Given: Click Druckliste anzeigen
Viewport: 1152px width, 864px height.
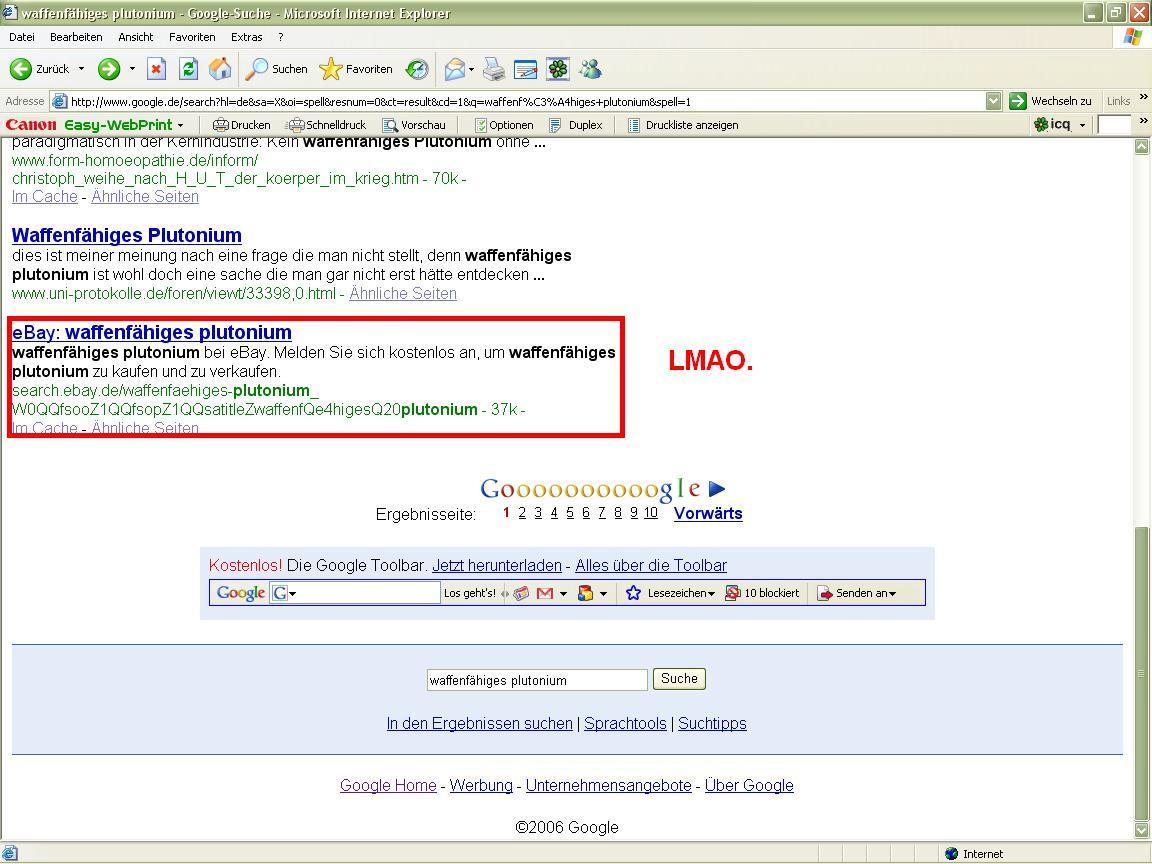Looking at the screenshot, I should coord(683,125).
